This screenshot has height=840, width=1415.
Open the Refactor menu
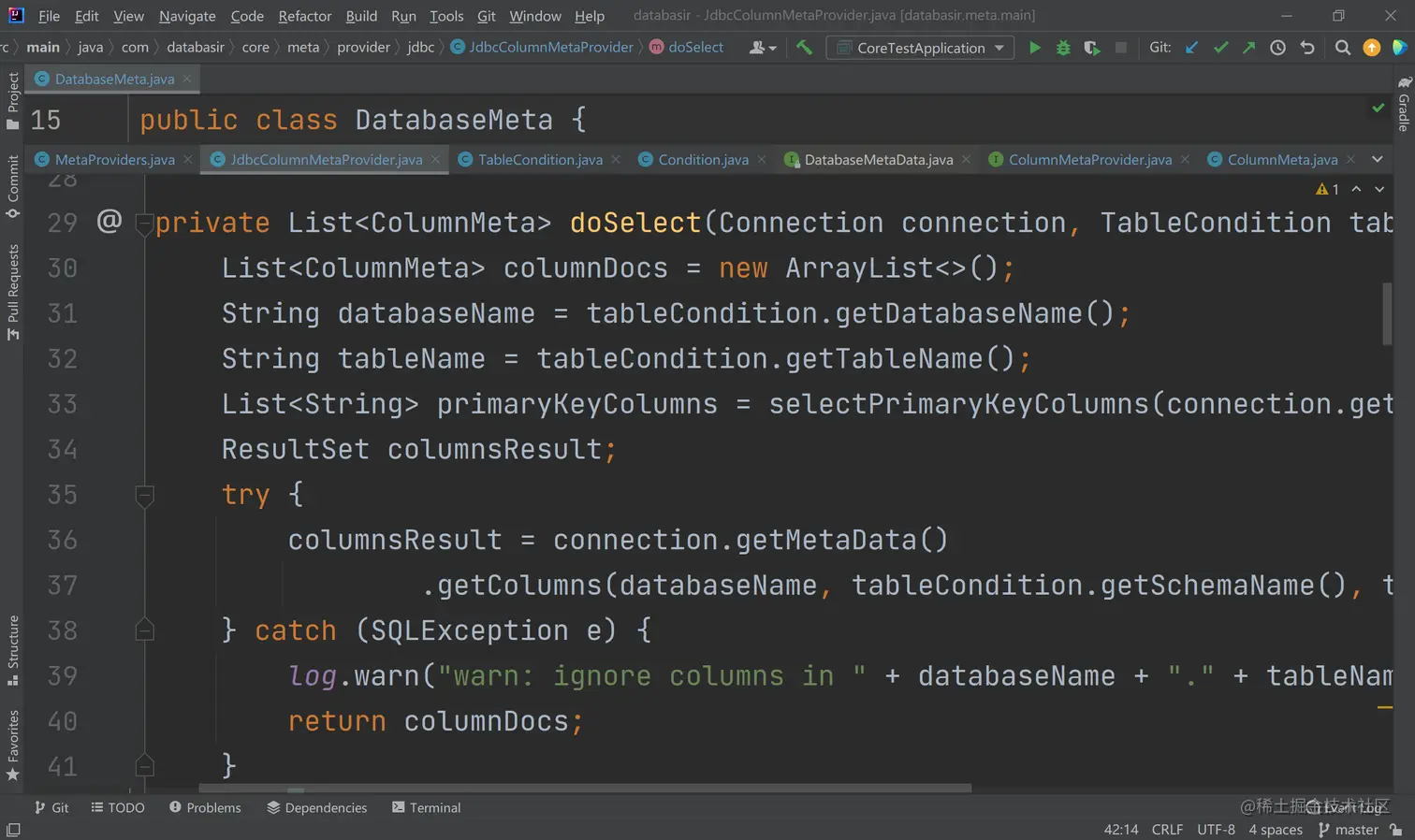click(304, 16)
